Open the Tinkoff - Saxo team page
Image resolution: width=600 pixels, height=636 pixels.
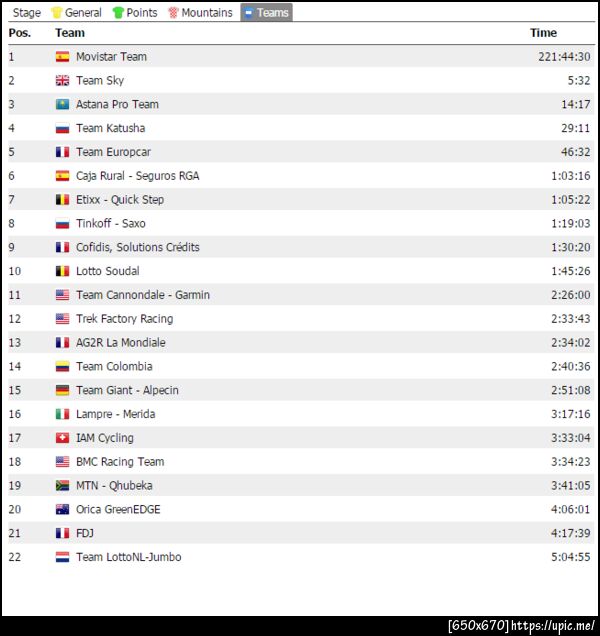point(110,224)
